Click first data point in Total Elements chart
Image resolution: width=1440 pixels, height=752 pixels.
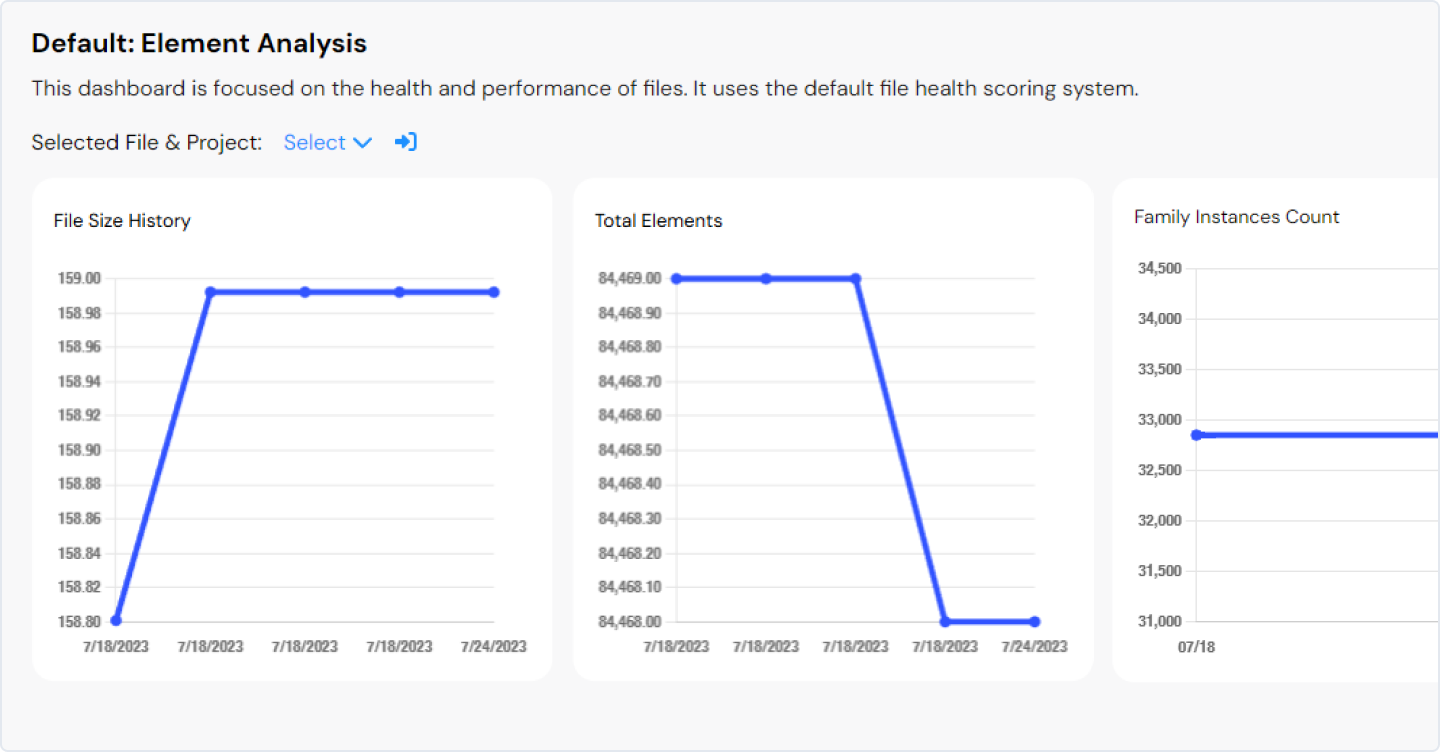[x=676, y=279]
